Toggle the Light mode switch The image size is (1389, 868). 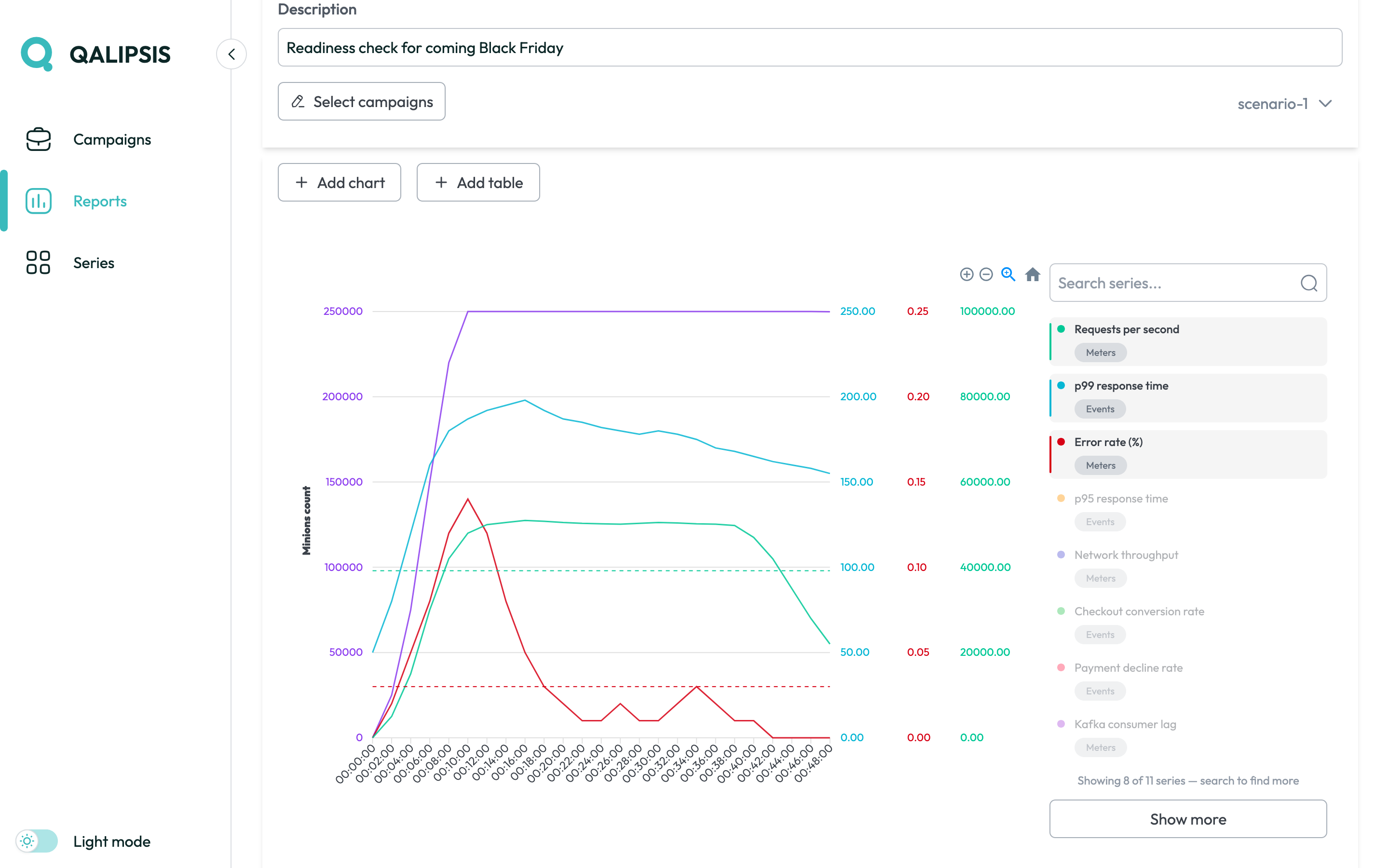coord(37,841)
